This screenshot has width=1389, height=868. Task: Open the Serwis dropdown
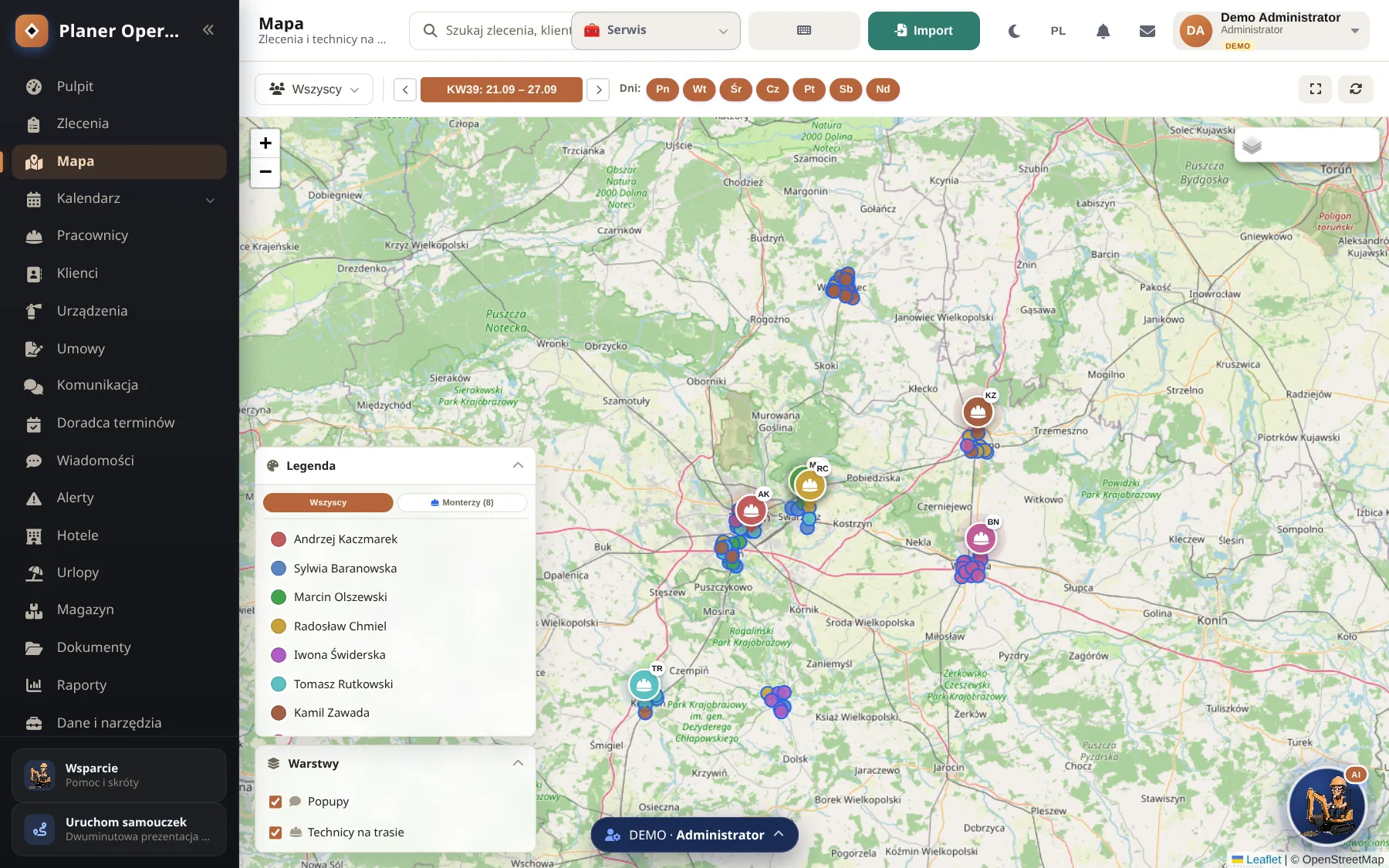click(656, 31)
